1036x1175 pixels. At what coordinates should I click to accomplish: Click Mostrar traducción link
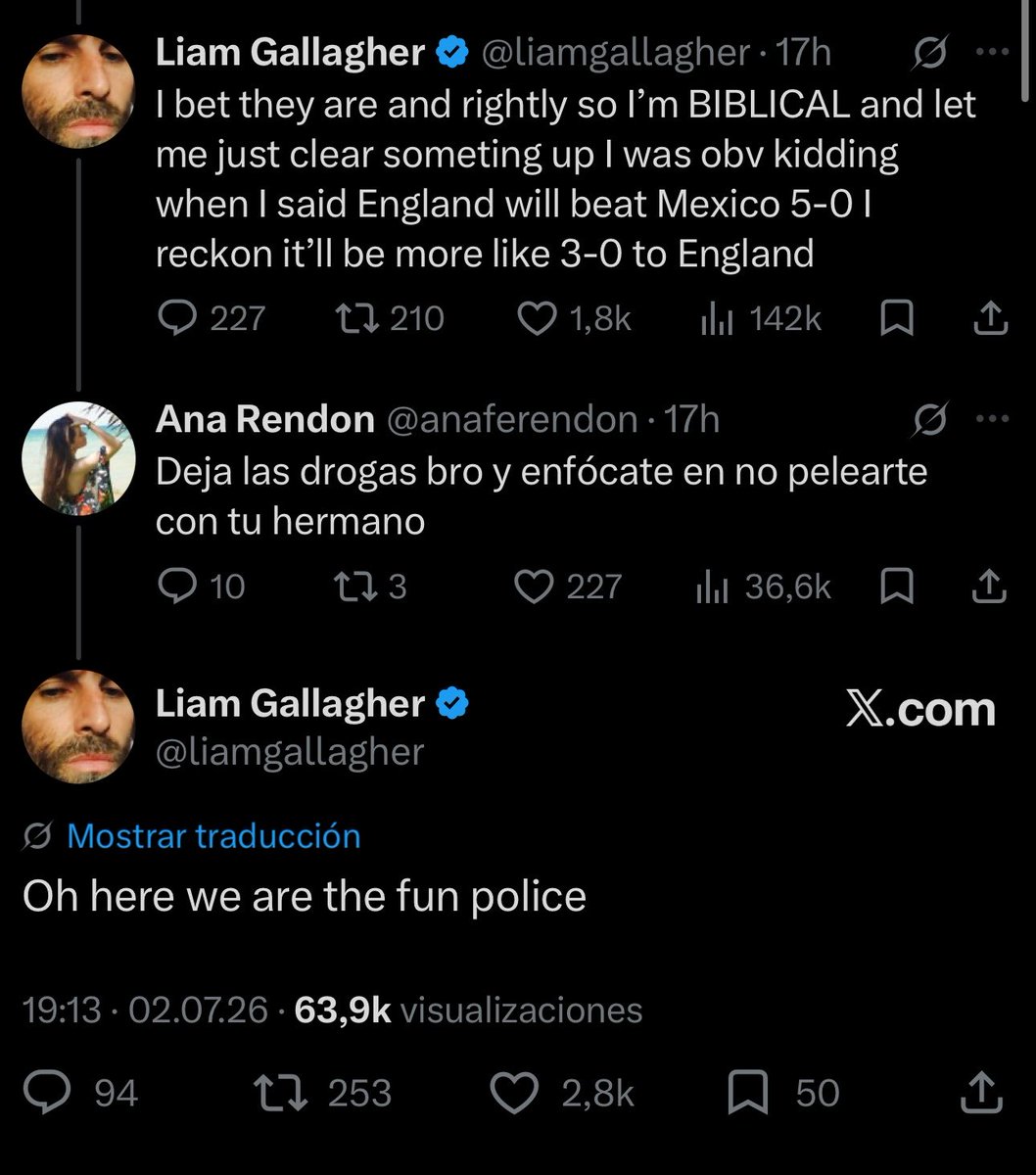point(213,836)
